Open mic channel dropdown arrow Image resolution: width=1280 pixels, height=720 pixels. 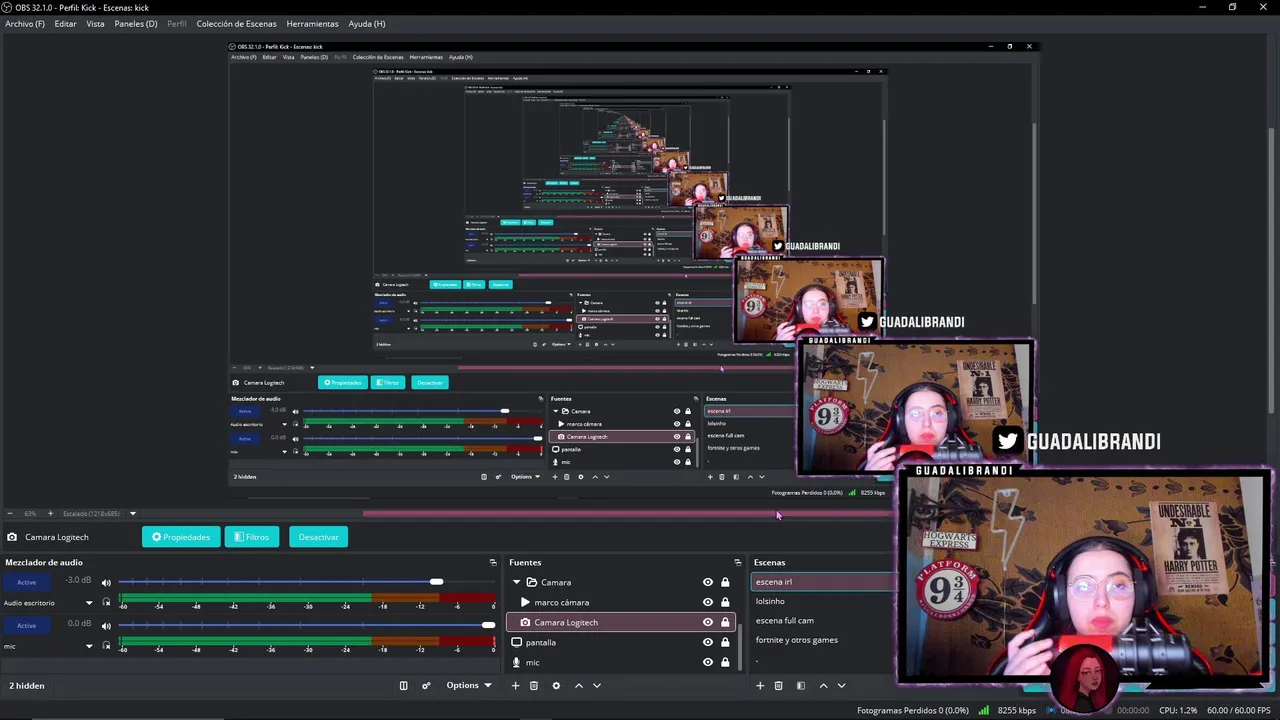point(89,646)
